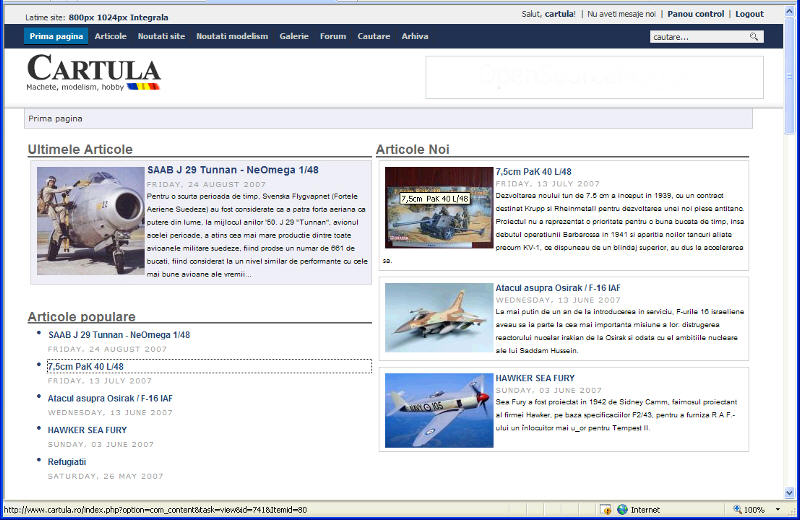The image size is (800, 520).
Task: Click the Internet zone globe icon
Action: pos(622,509)
